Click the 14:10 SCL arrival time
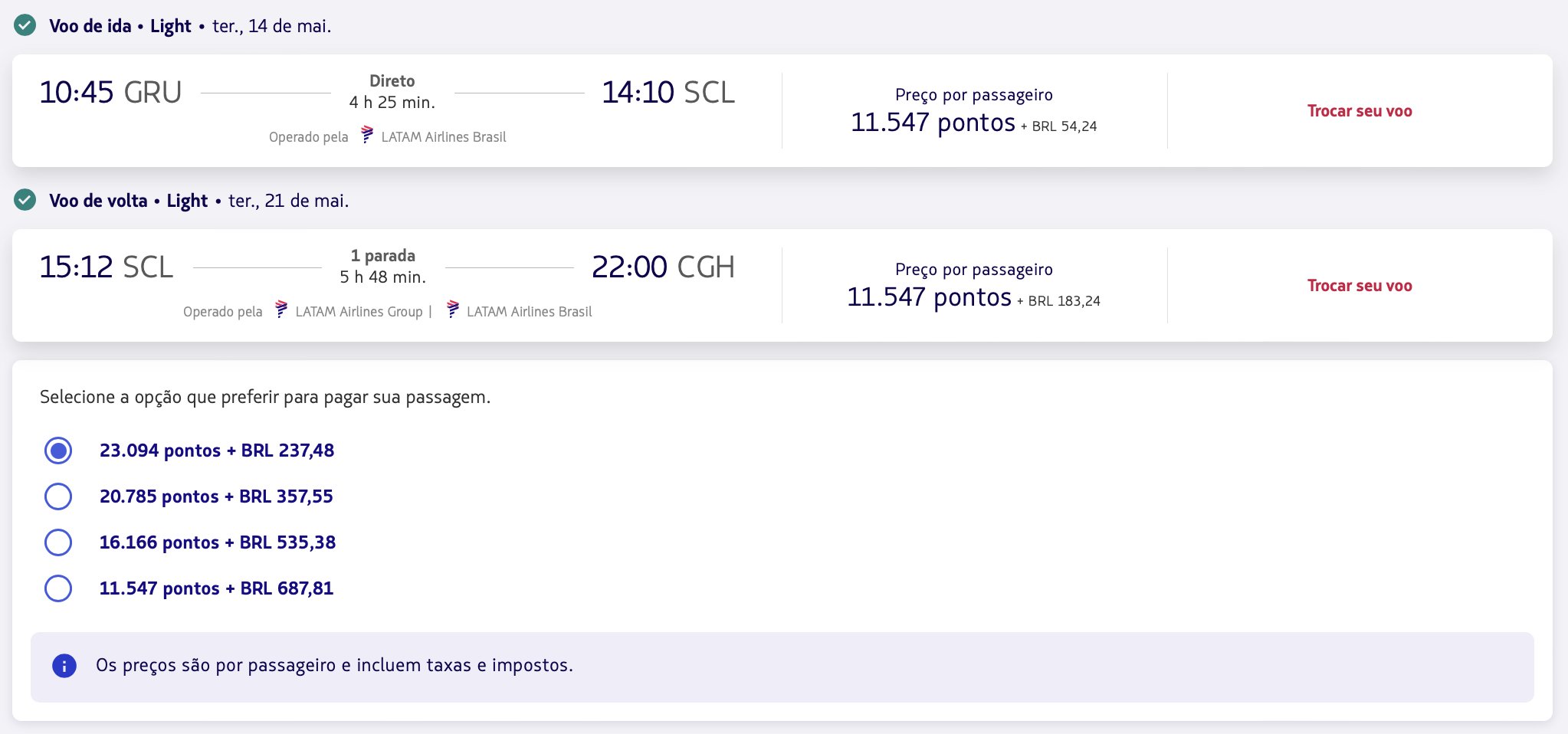Screen dimensions: 1568x734 (668, 93)
